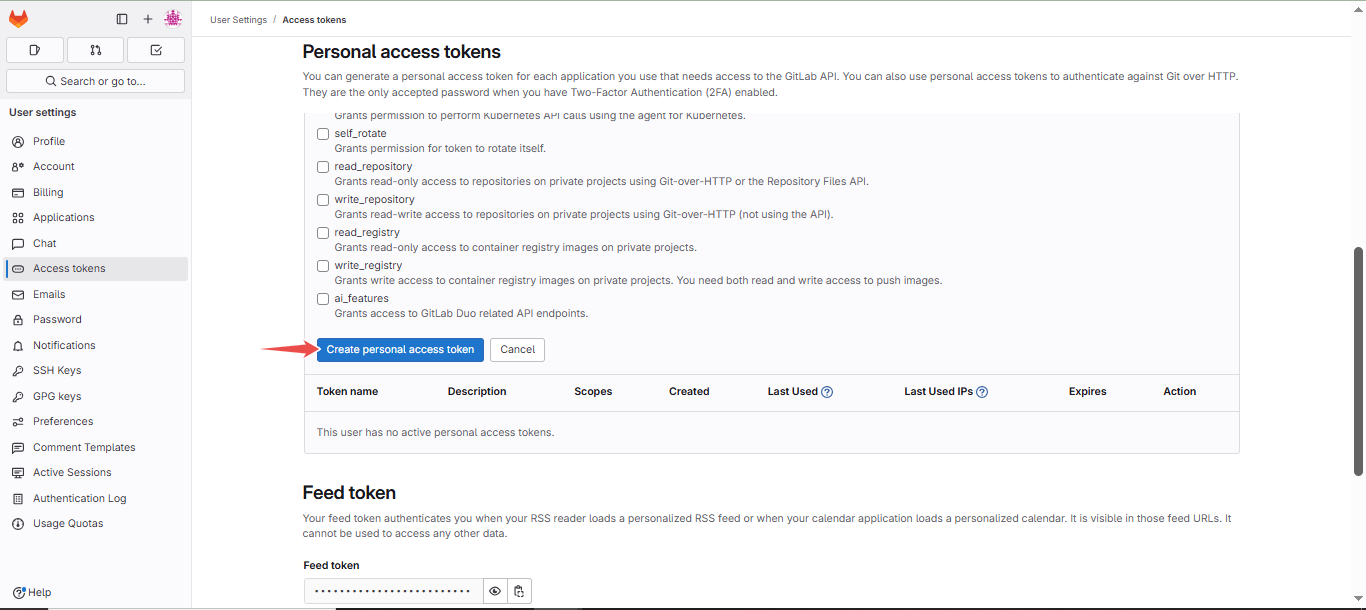Click inside the Feed token field
The image size is (1366, 610).
[x=392, y=590]
